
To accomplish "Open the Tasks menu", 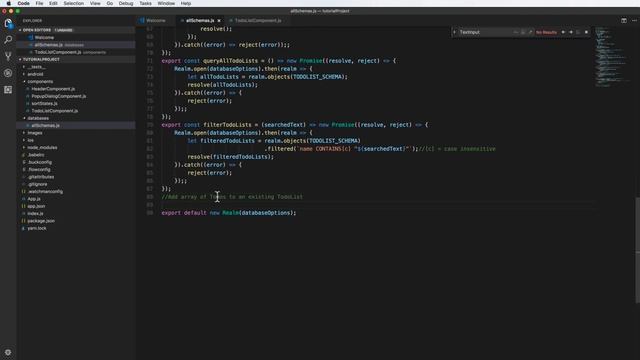I will [x=145, y=3].
